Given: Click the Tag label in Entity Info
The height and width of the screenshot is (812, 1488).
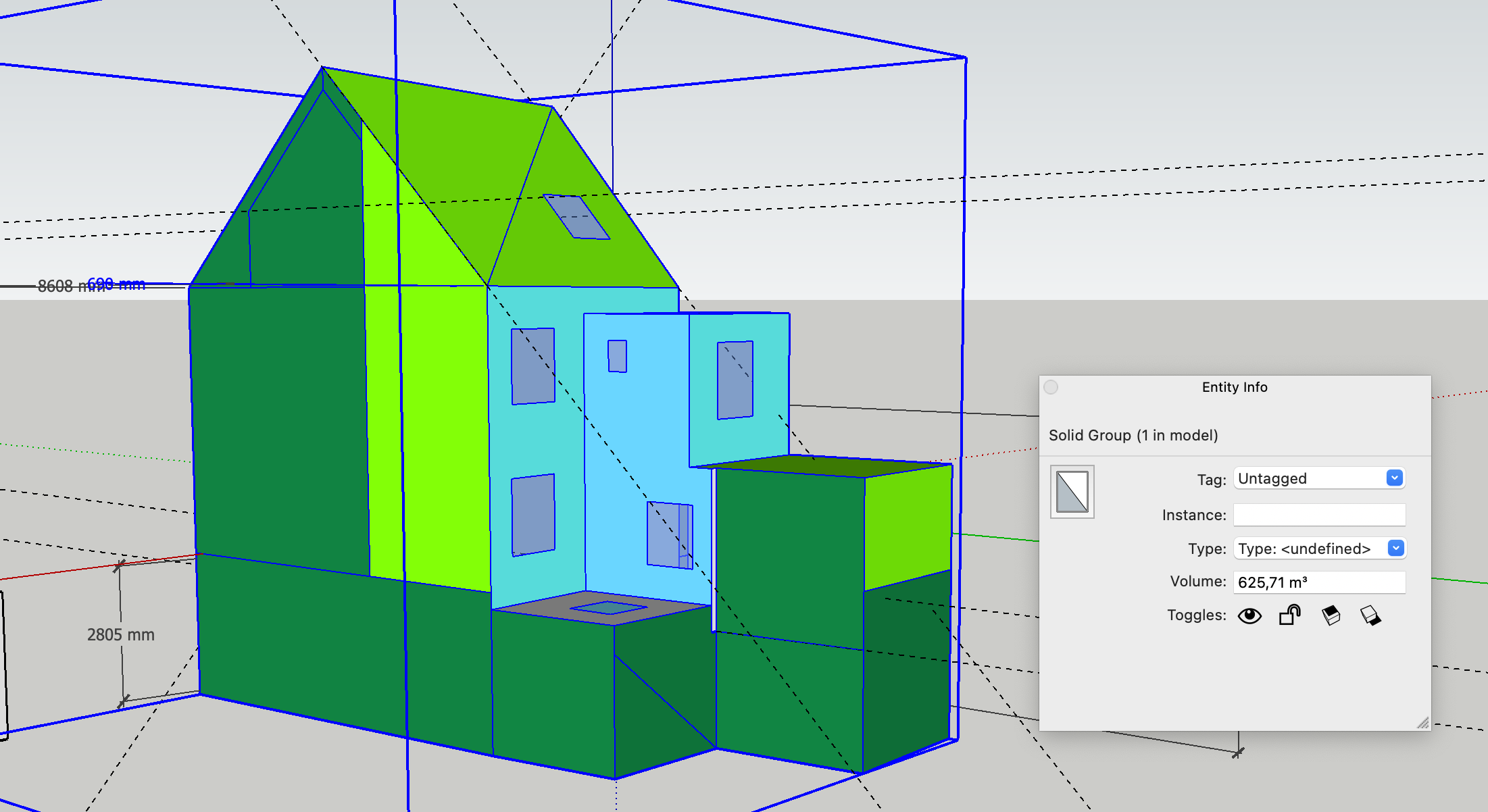Looking at the screenshot, I should 1211,480.
